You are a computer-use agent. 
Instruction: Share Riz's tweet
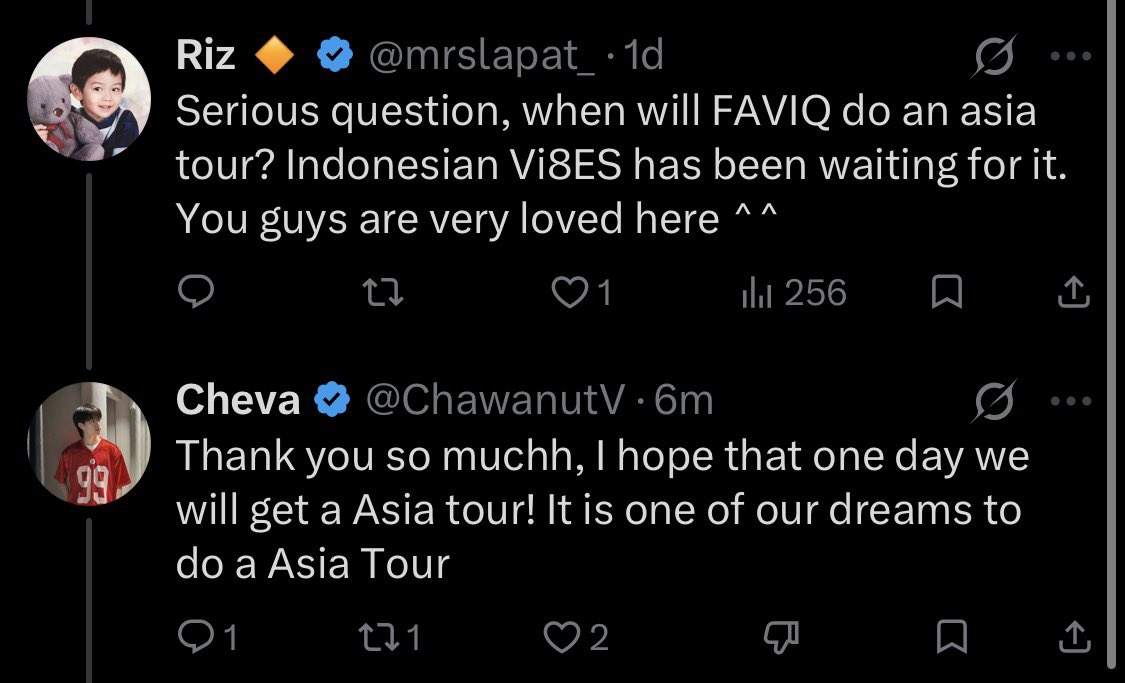click(1074, 293)
